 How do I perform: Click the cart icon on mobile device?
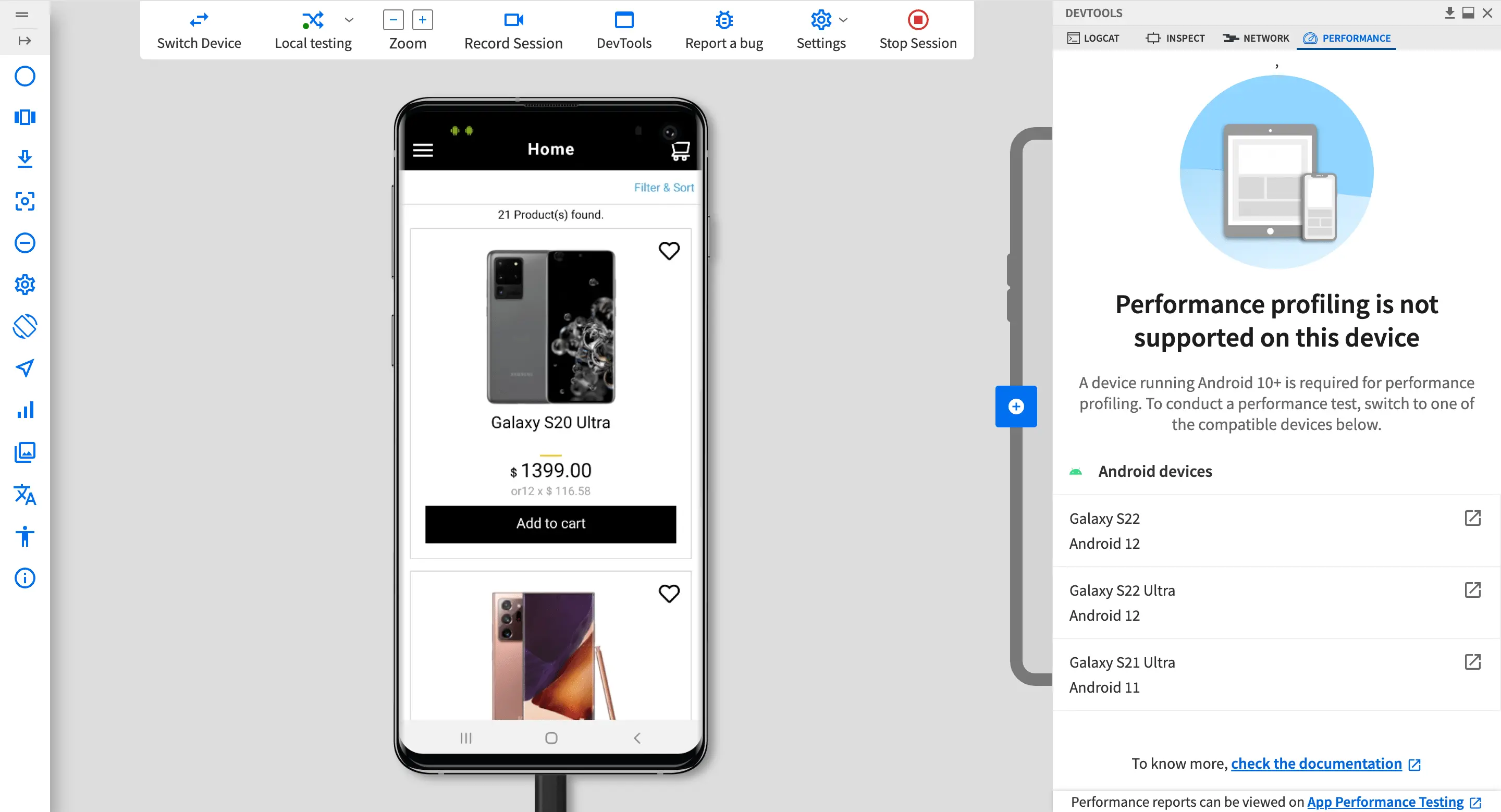click(678, 149)
